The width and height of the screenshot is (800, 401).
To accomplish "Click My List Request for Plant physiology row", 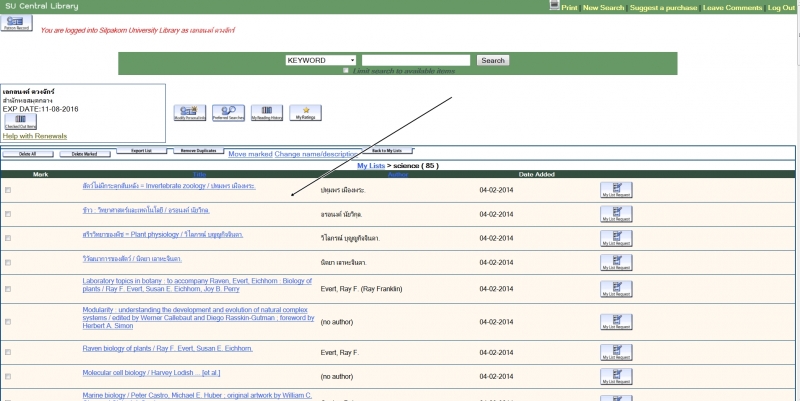I will [616, 238].
